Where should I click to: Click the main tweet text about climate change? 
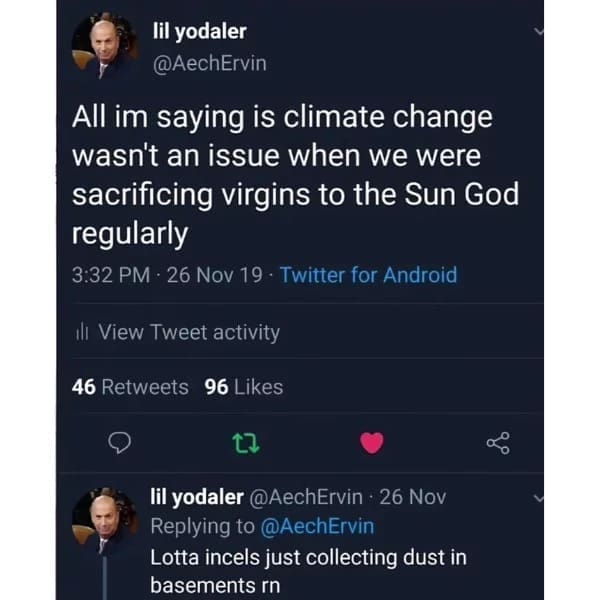point(283,175)
